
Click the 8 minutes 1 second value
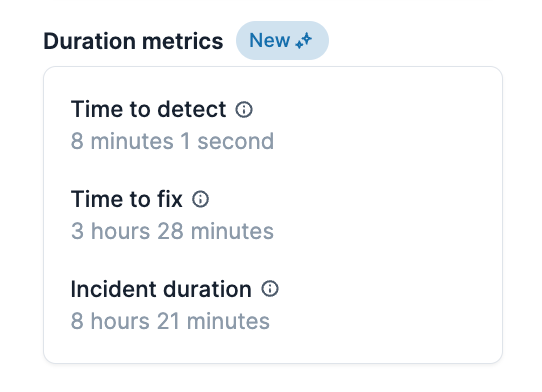pyautogui.click(x=172, y=141)
